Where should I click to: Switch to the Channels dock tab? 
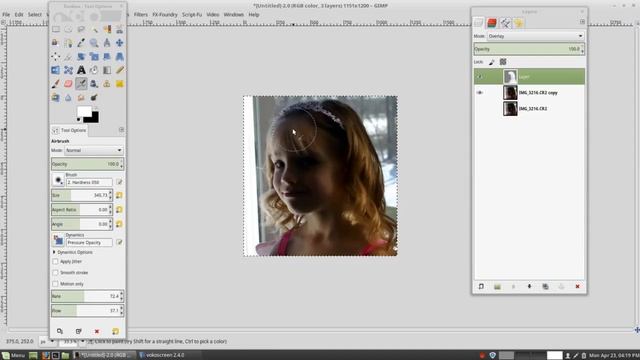tap(492, 23)
